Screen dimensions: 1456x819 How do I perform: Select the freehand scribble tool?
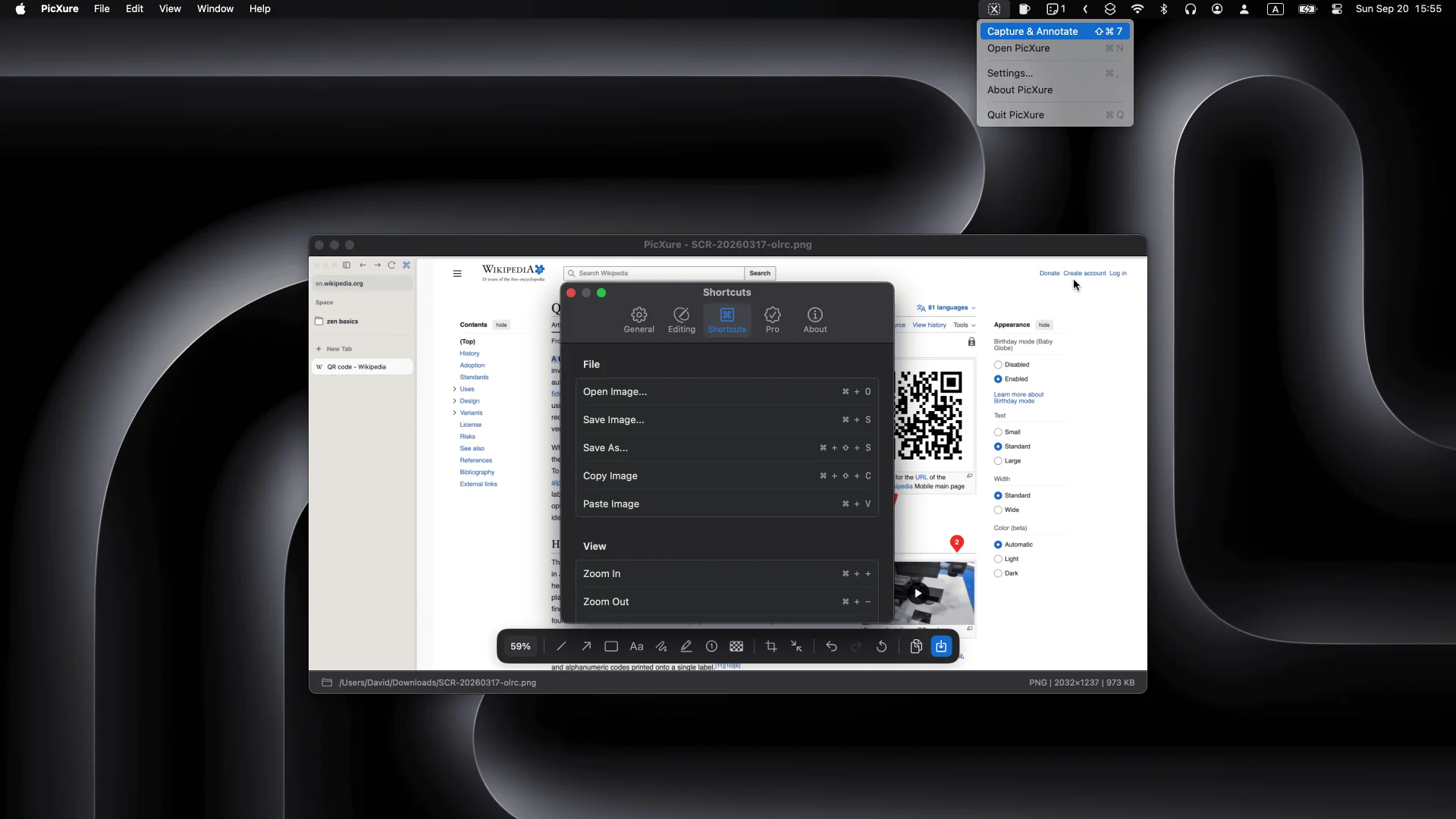pyautogui.click(x=661, y=647)
